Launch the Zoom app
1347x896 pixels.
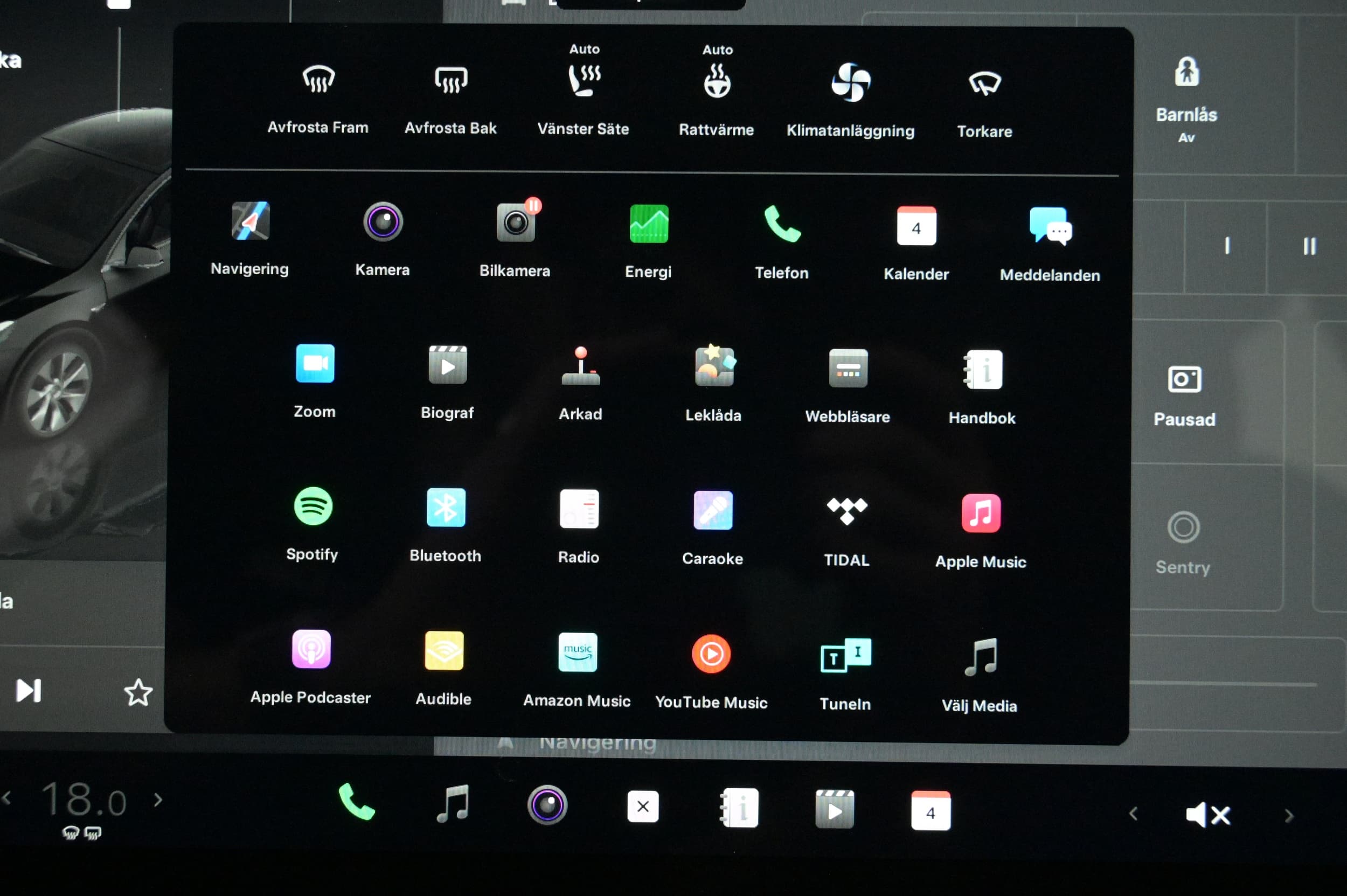click(x=315, y=381)
